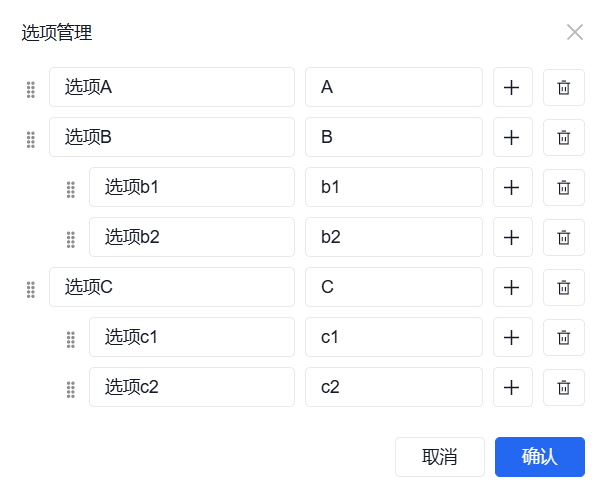The height and width of the screenshot is (497, 607).
Task: Click the plus icon beside 选项b2
Action: (512, 237)
